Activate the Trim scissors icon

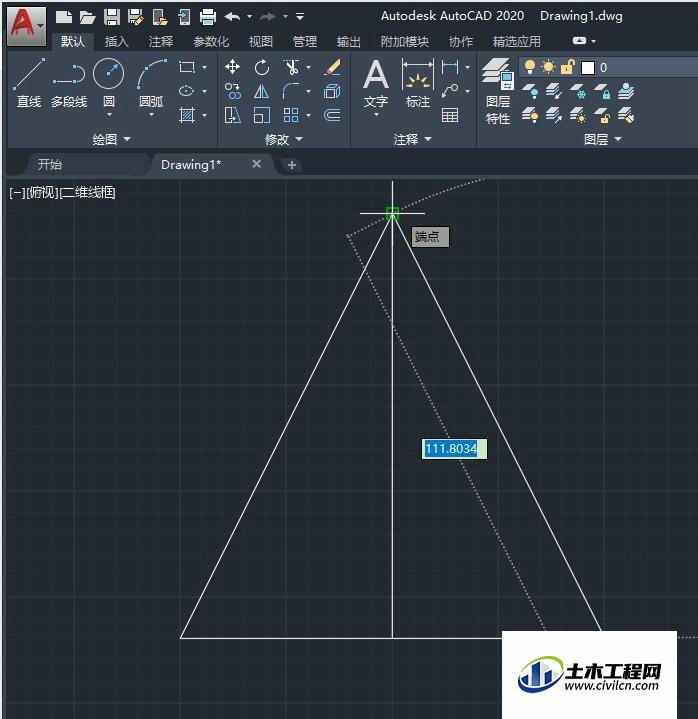(291, 67)
